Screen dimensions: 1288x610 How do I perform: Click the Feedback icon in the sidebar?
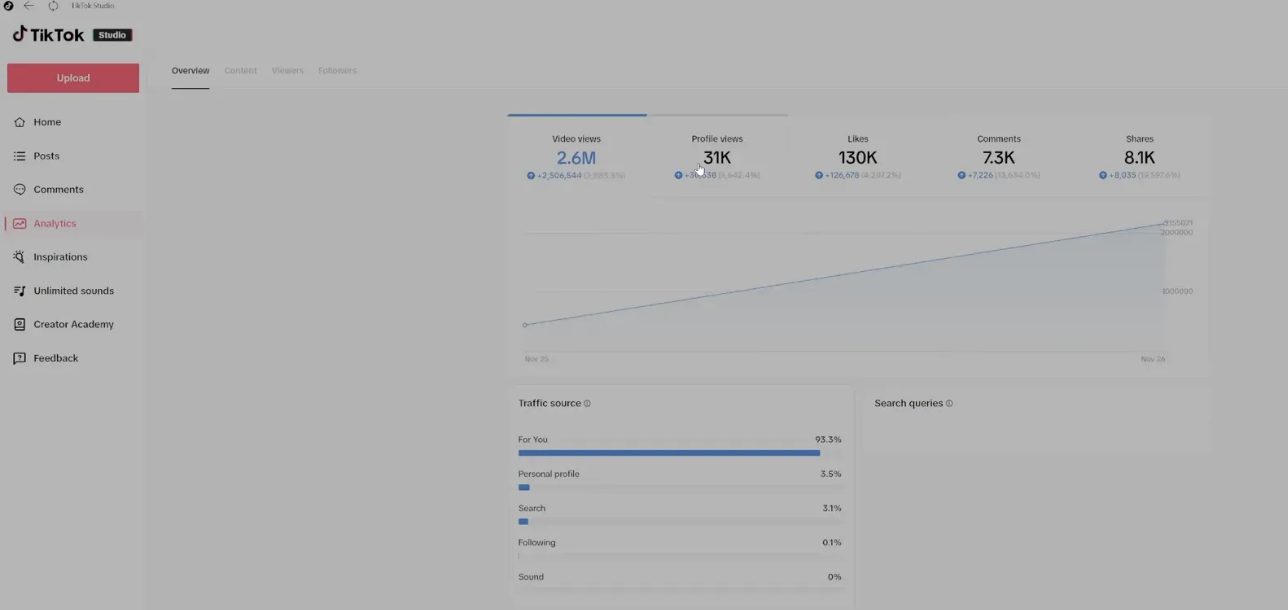coord(19,358)
